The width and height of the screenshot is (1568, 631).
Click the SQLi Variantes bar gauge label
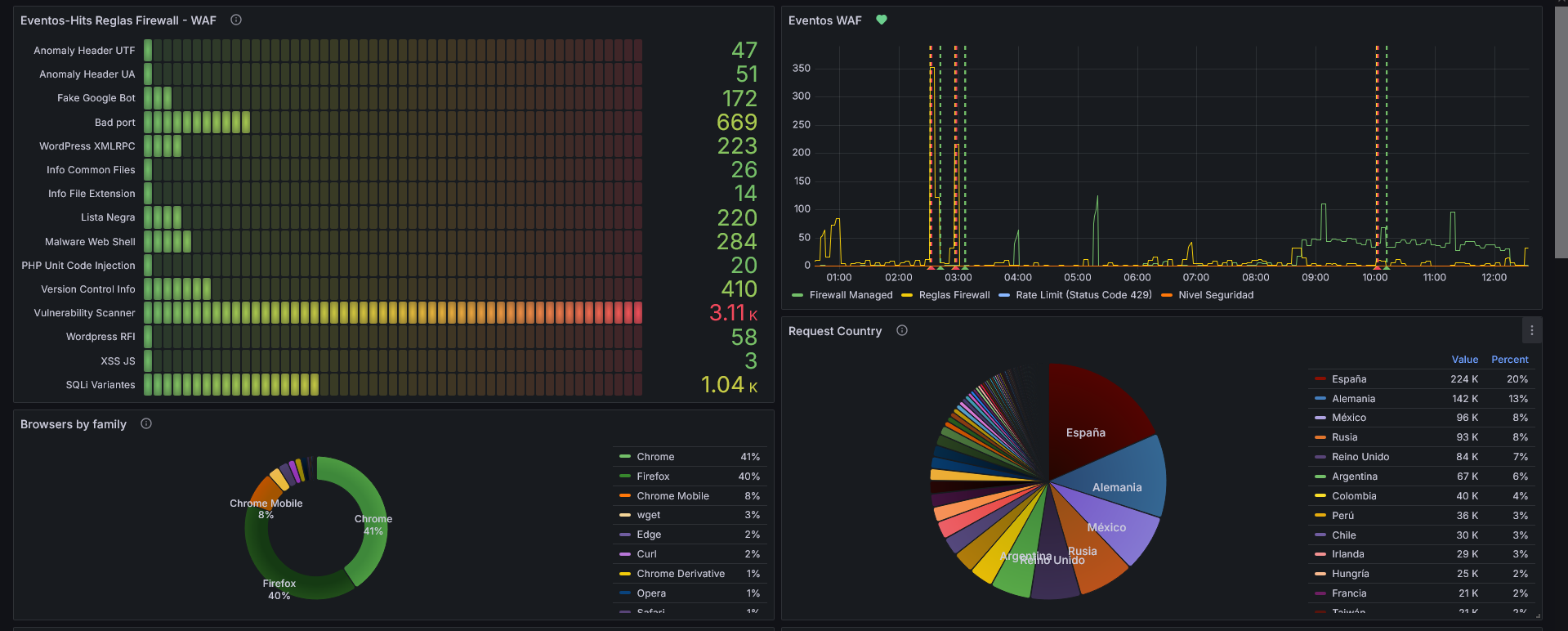[101, 385]
